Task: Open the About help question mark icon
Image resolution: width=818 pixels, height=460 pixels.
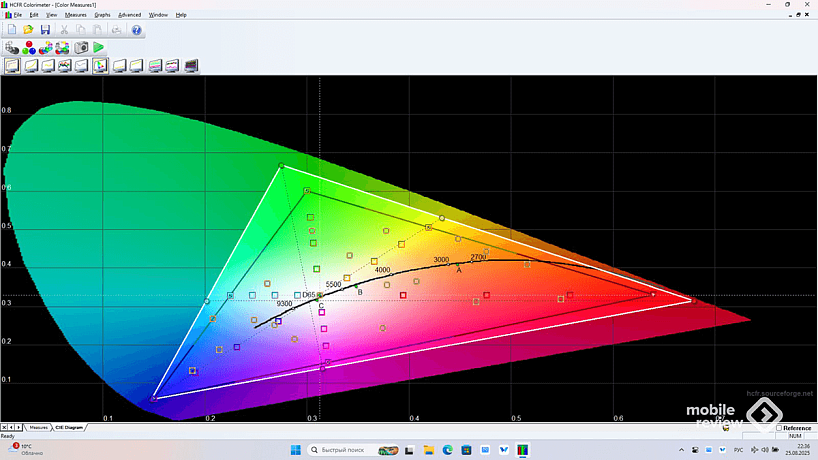Action: (136, 30)
